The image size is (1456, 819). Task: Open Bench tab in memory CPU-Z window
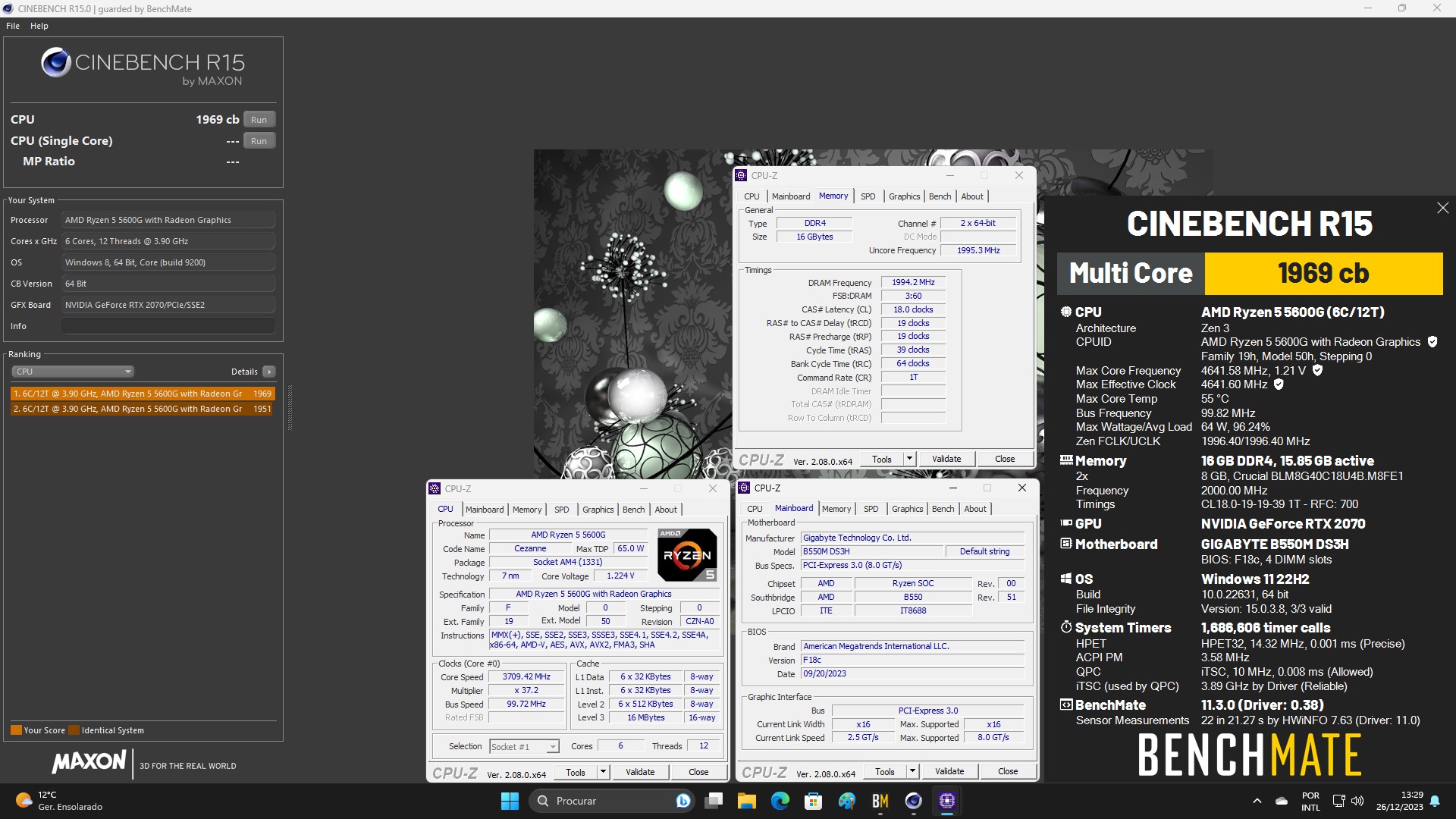click(940, 196)
